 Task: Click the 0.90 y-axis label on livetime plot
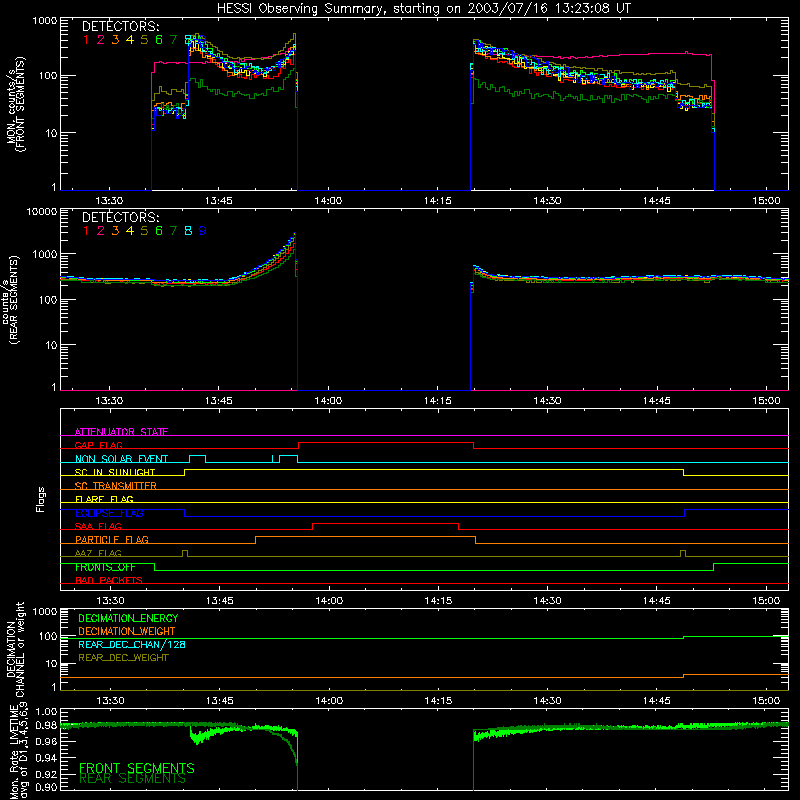[x=47, y=787]
